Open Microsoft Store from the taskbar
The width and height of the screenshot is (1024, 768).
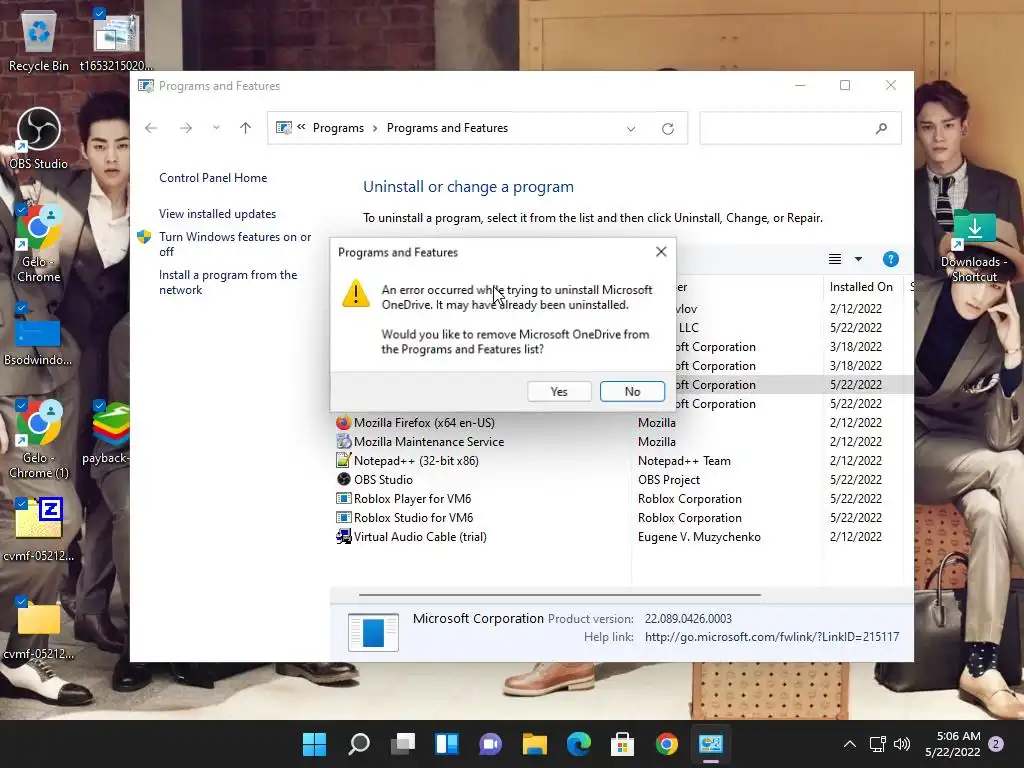click(622, 744)
